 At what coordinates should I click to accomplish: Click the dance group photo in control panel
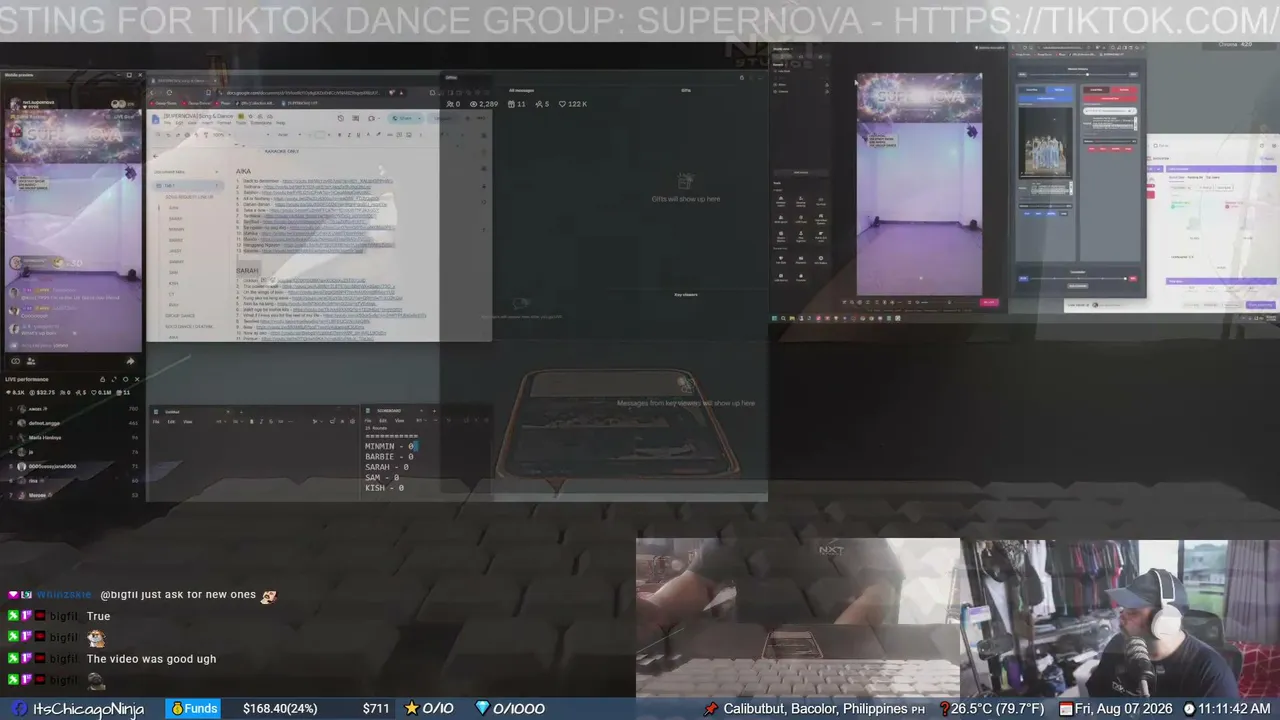[1044, 142]
